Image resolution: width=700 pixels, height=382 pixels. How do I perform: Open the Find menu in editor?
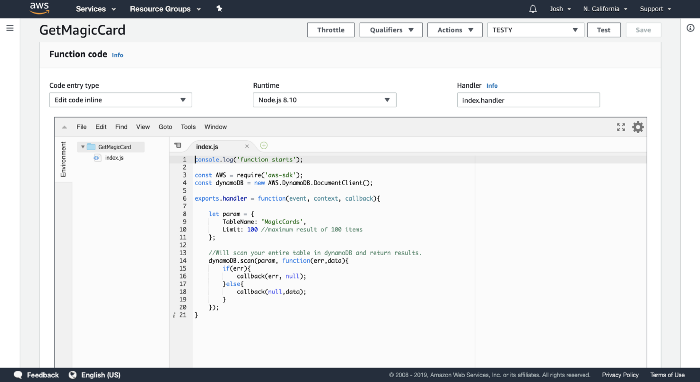click(x=121, y=127)
